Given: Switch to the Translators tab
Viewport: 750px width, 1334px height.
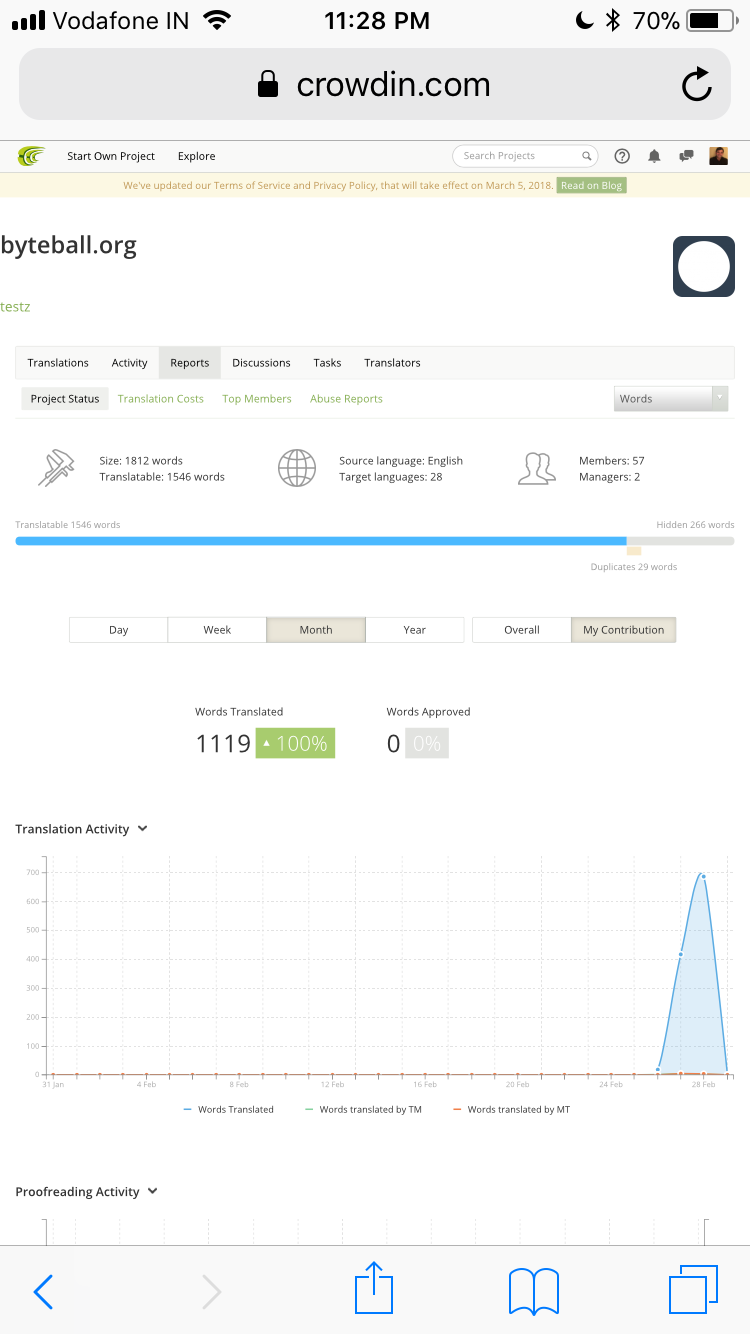Looking at the screenshot, I should [x=392, y=363].
